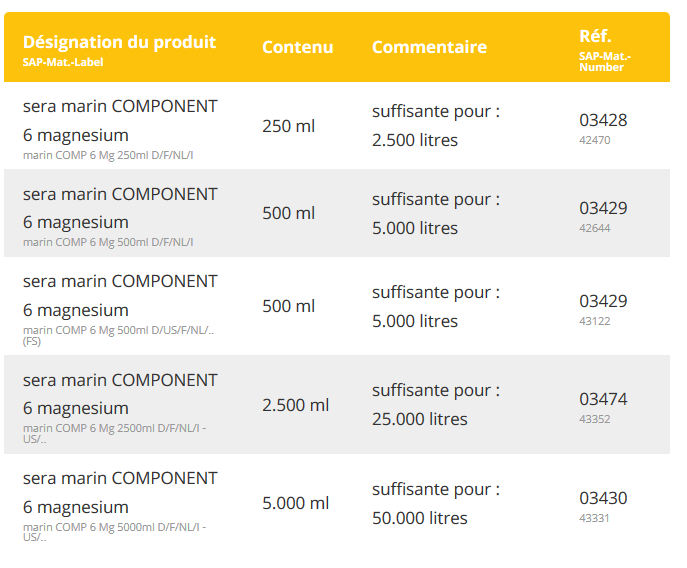687x568 pixels.
Task: Select the 2.500 ml content cell
Action: click(x=295, y=405)
